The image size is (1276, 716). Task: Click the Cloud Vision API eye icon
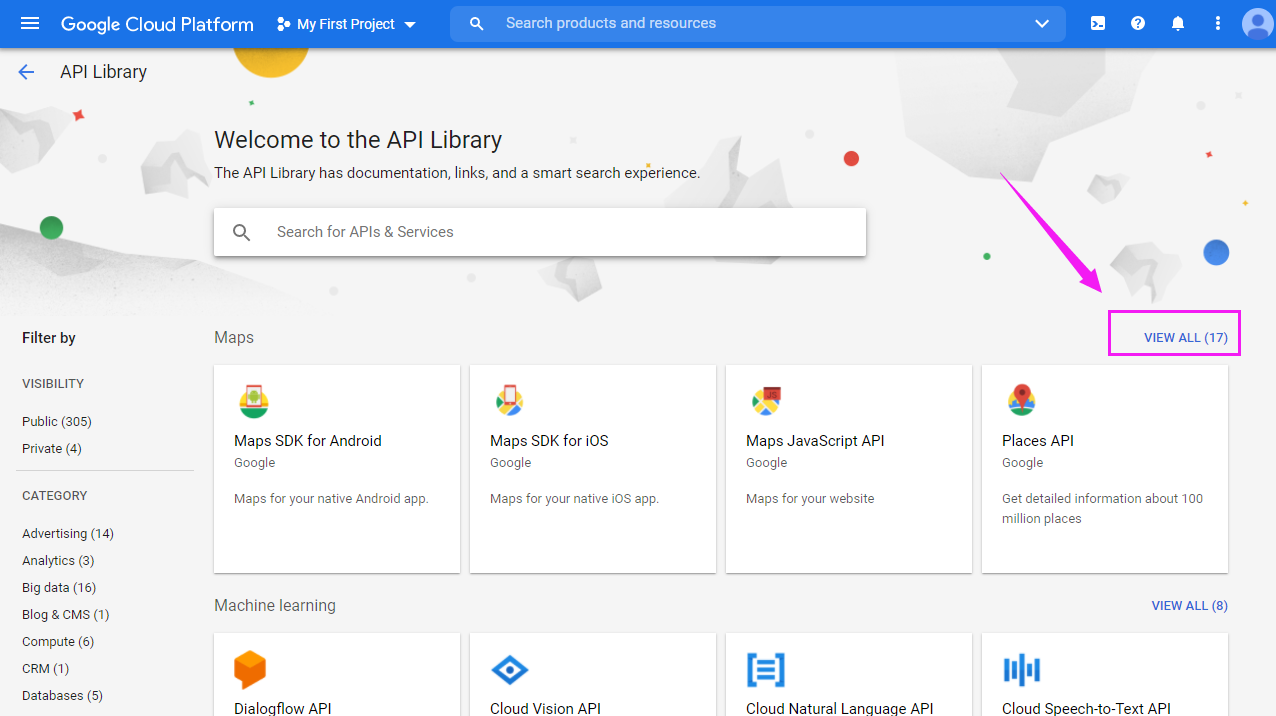510,669
